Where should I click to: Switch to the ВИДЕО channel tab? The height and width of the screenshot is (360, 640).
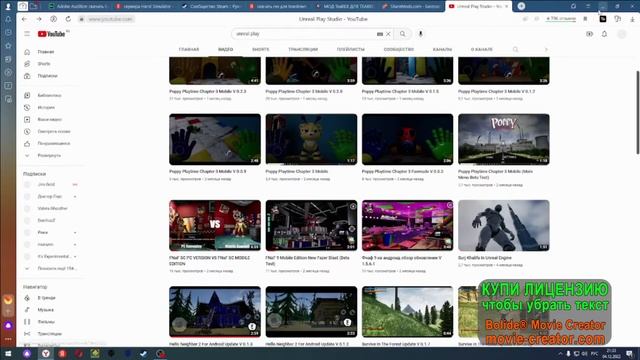pyautogui.click(x=225, y=49)
